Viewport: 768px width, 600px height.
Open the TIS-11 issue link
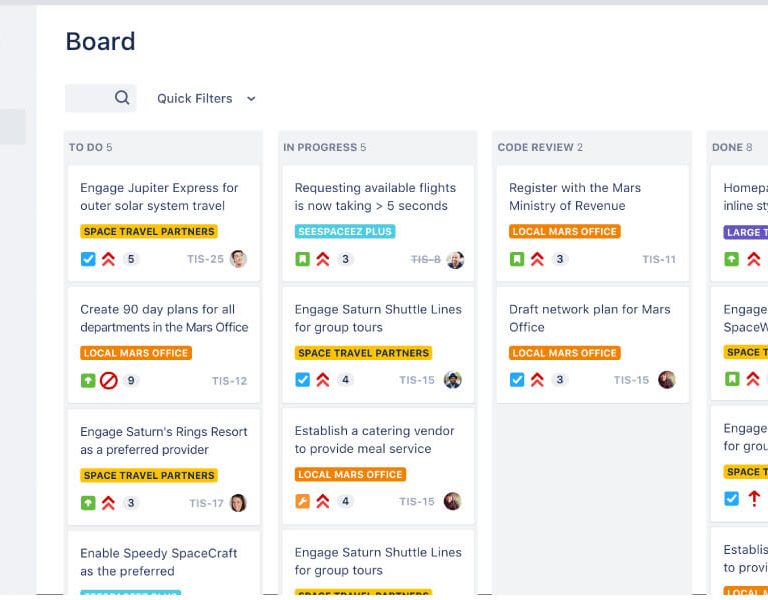click(x=659, y=259)
